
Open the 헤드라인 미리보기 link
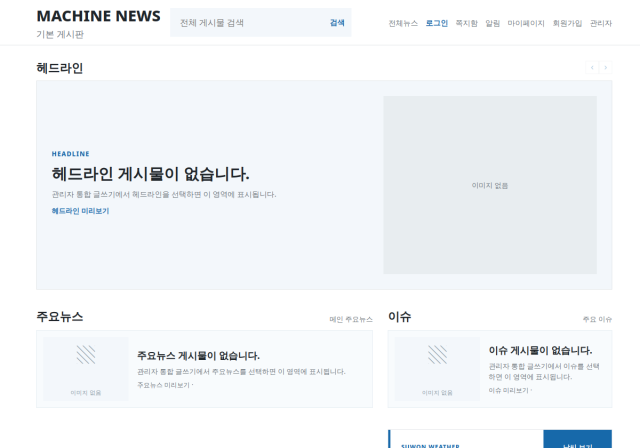(x=80, y=211)
